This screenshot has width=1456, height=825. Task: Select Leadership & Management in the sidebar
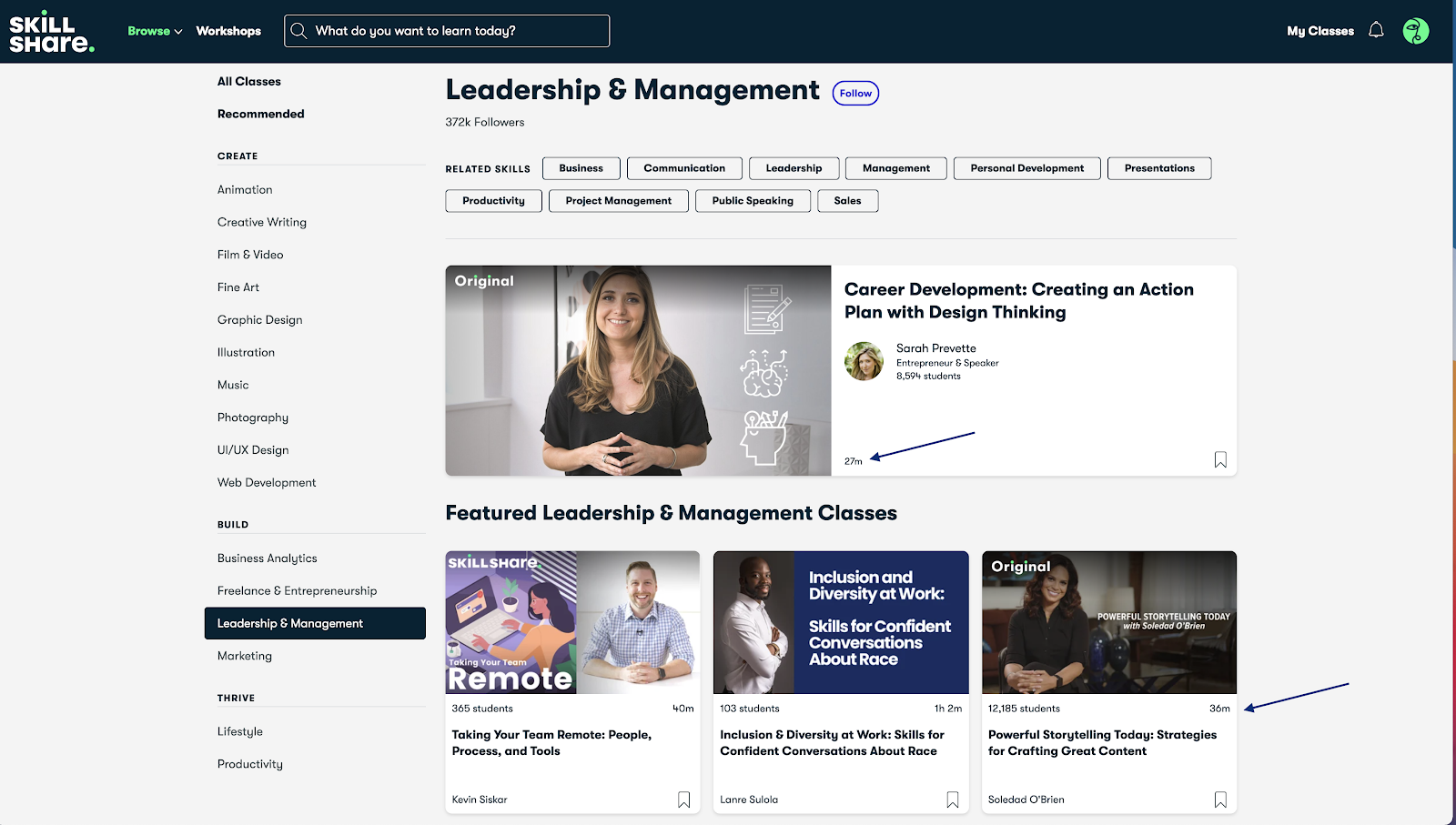point(315,623)
